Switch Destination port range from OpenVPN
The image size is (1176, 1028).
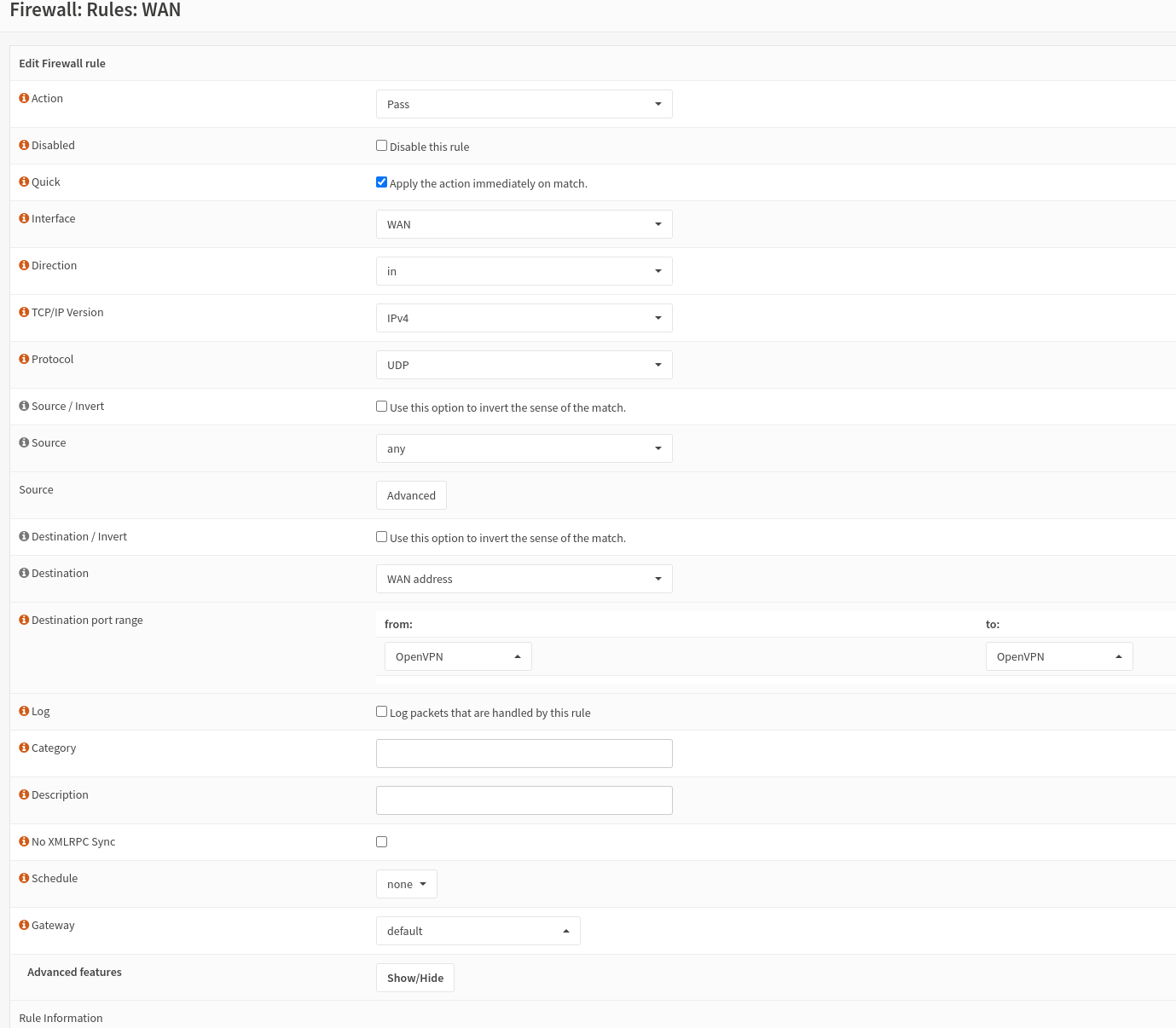point(458,655)
